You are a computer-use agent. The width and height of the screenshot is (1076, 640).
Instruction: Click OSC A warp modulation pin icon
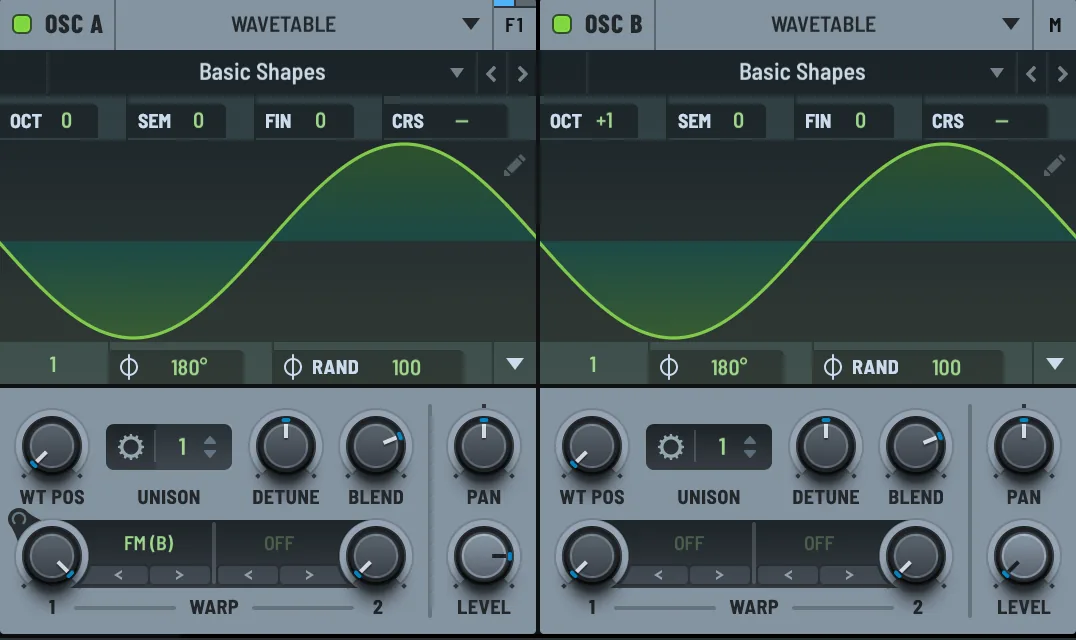pos(19,519)
